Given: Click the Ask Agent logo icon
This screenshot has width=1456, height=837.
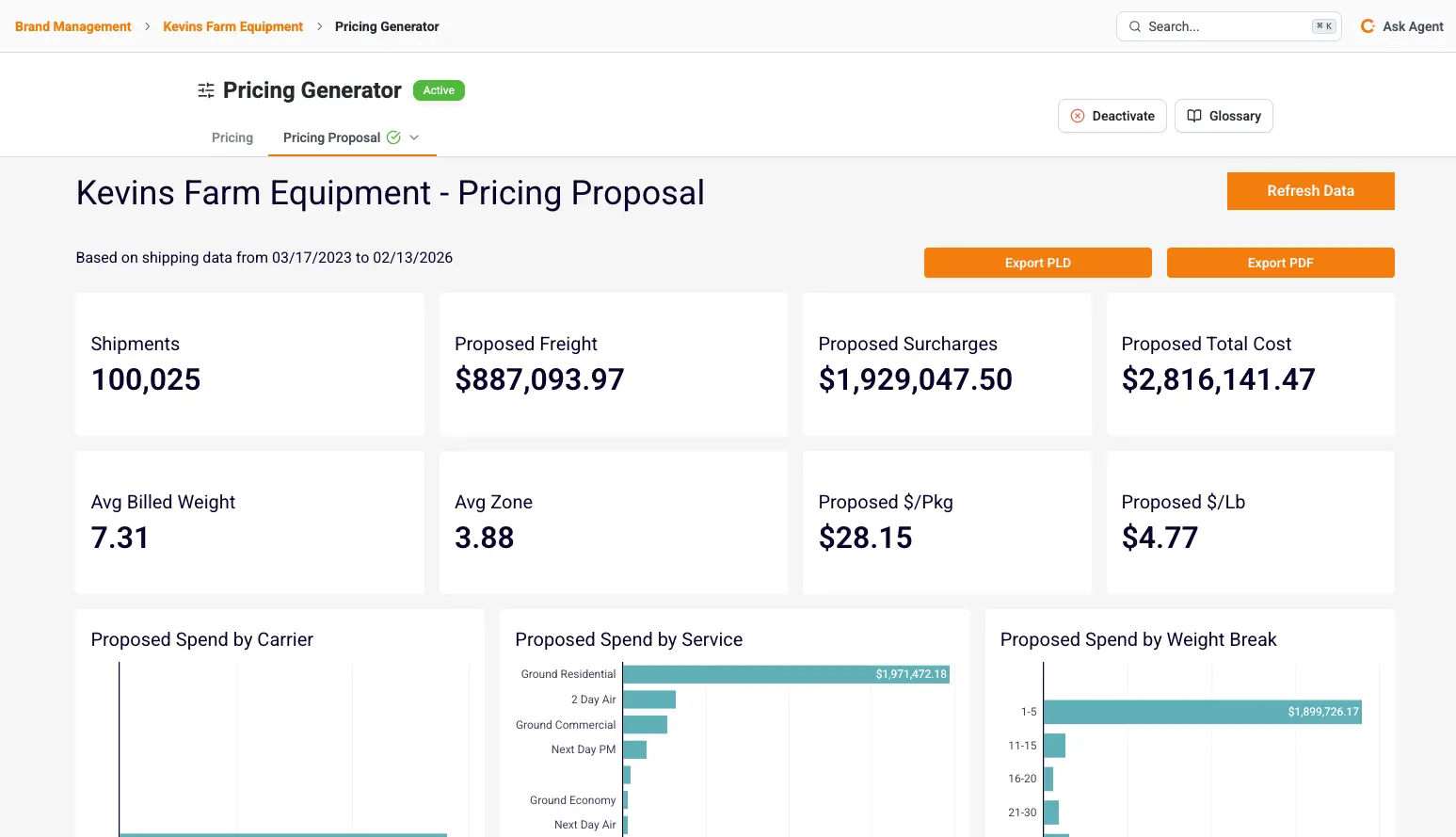Looking at the screenshot, I should (x=1368, y=26).
